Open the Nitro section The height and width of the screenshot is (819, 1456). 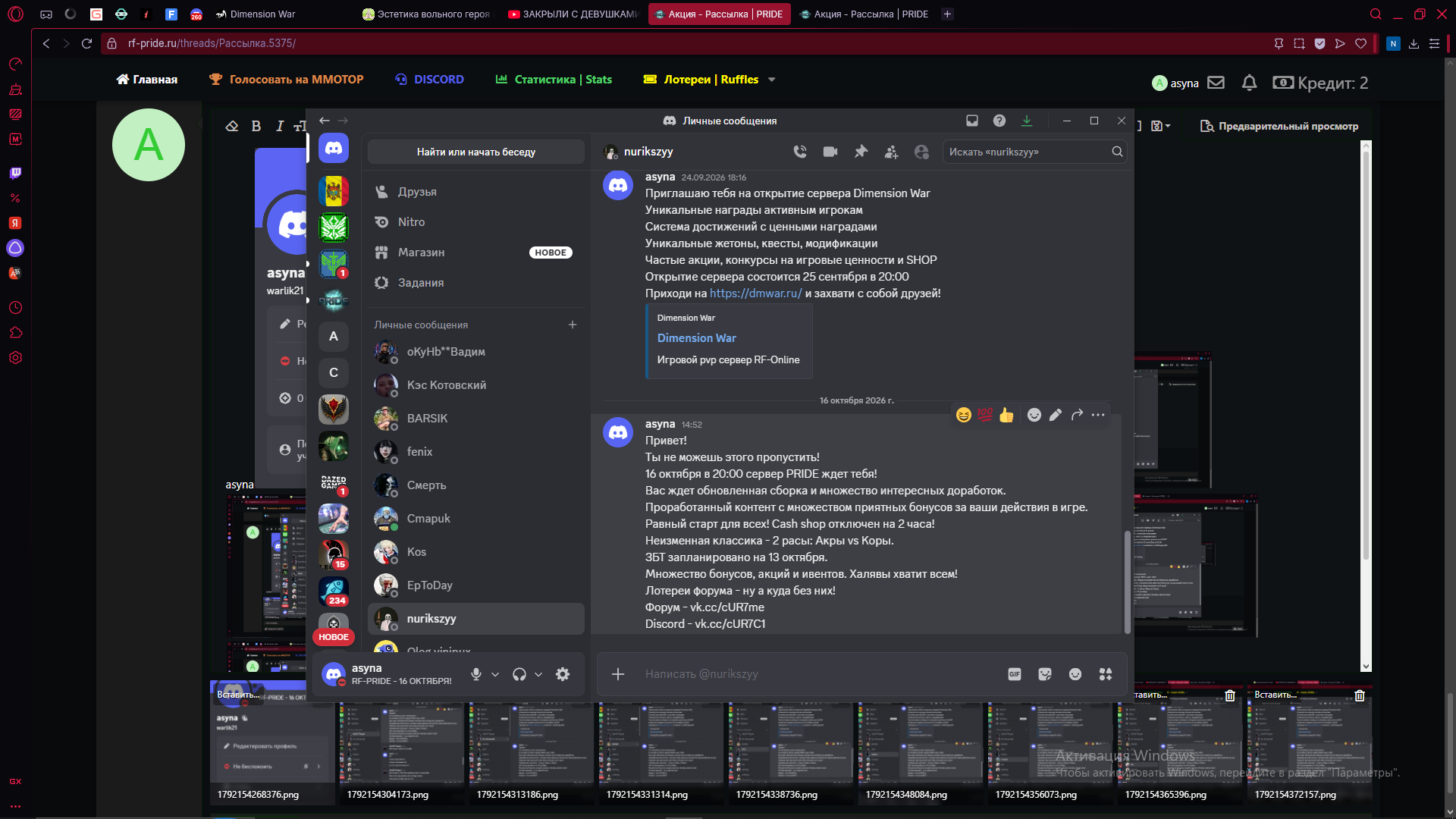pyautogui.click(x=476, y=222)
